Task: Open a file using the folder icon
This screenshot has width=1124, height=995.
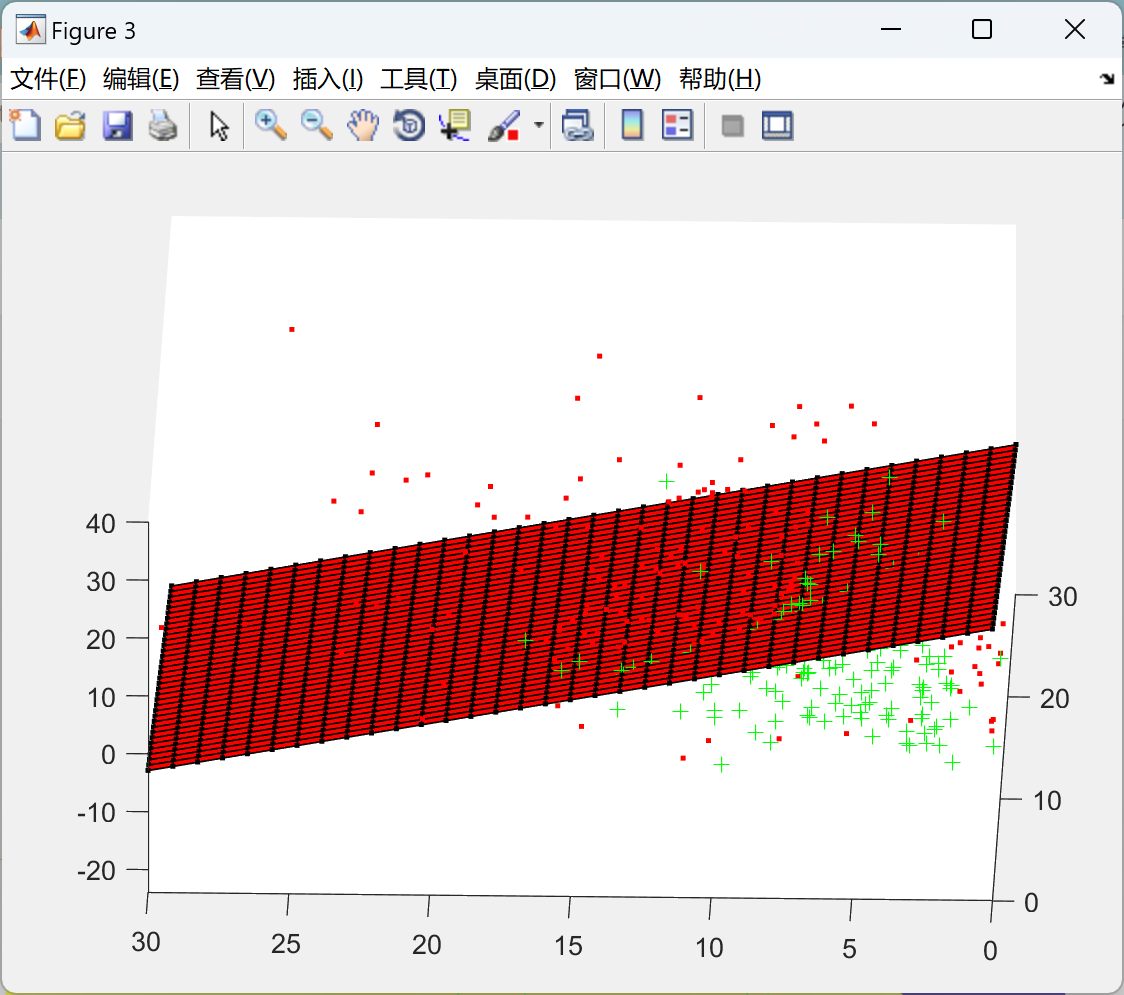Action: (70, 125)
